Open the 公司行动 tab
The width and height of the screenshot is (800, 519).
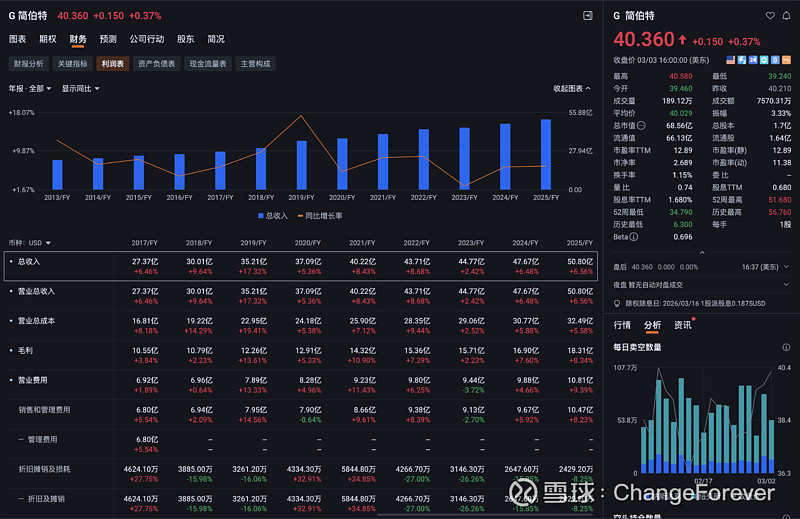click(x=146, y=39)
